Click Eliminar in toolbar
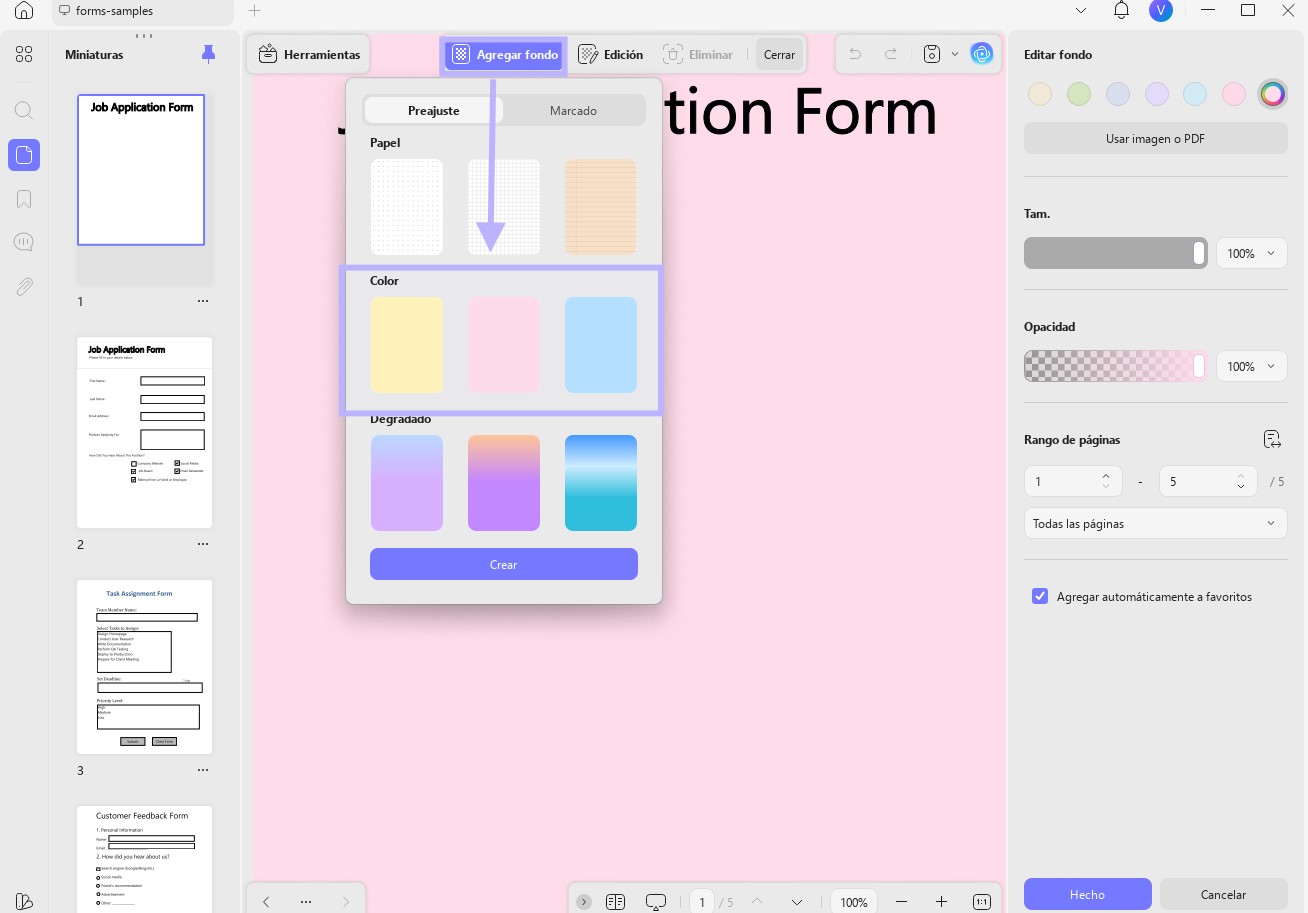 [x=698, y=54]
